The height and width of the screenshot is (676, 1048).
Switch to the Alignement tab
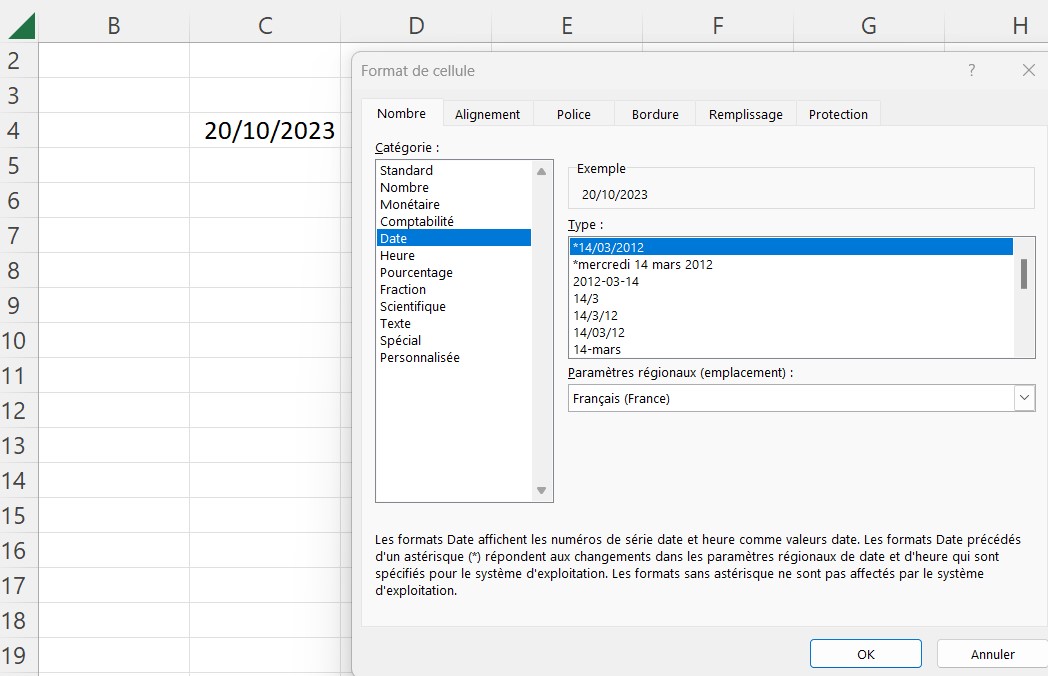click(487, 113)
